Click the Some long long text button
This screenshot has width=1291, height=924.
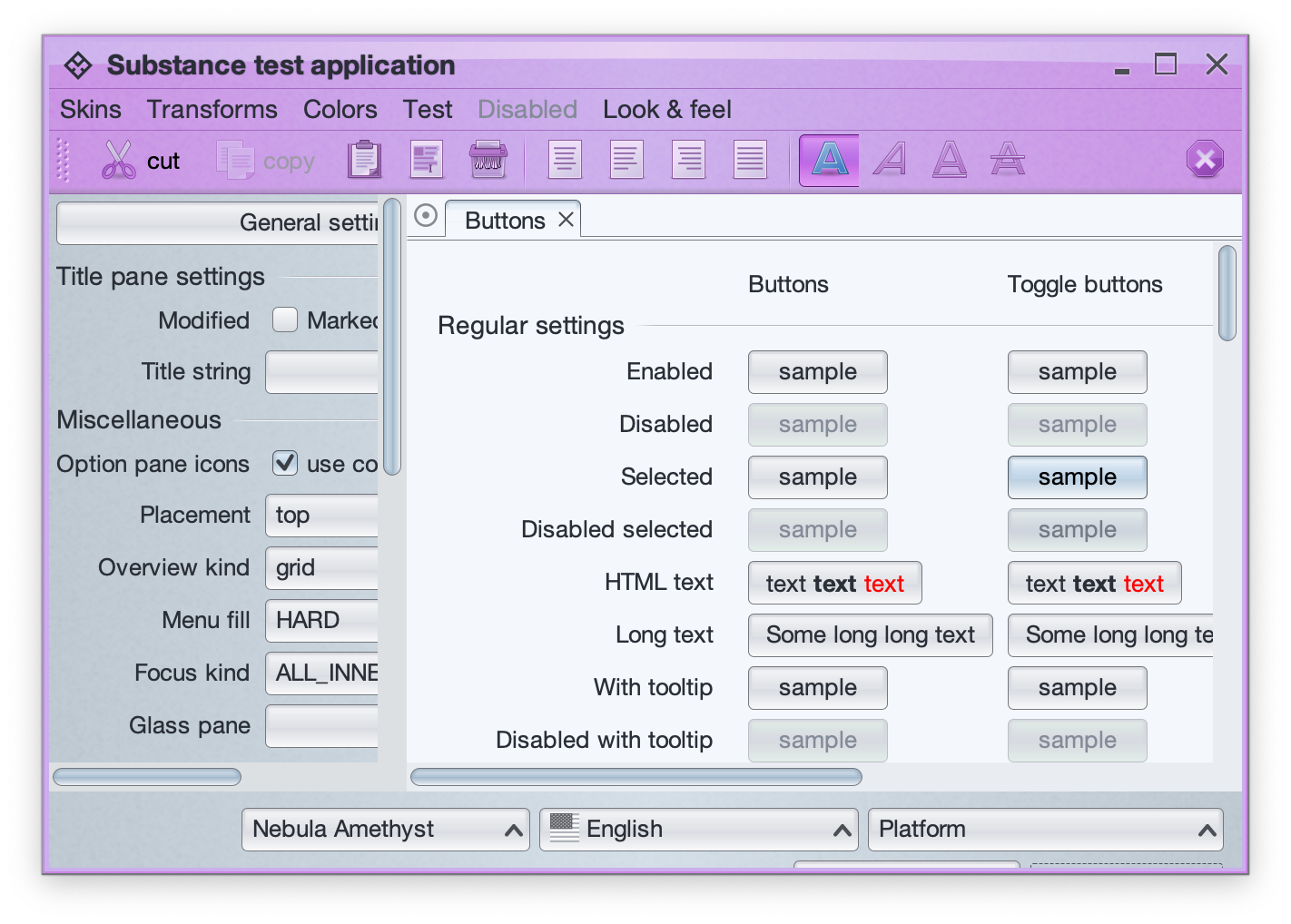pos(870,635)
